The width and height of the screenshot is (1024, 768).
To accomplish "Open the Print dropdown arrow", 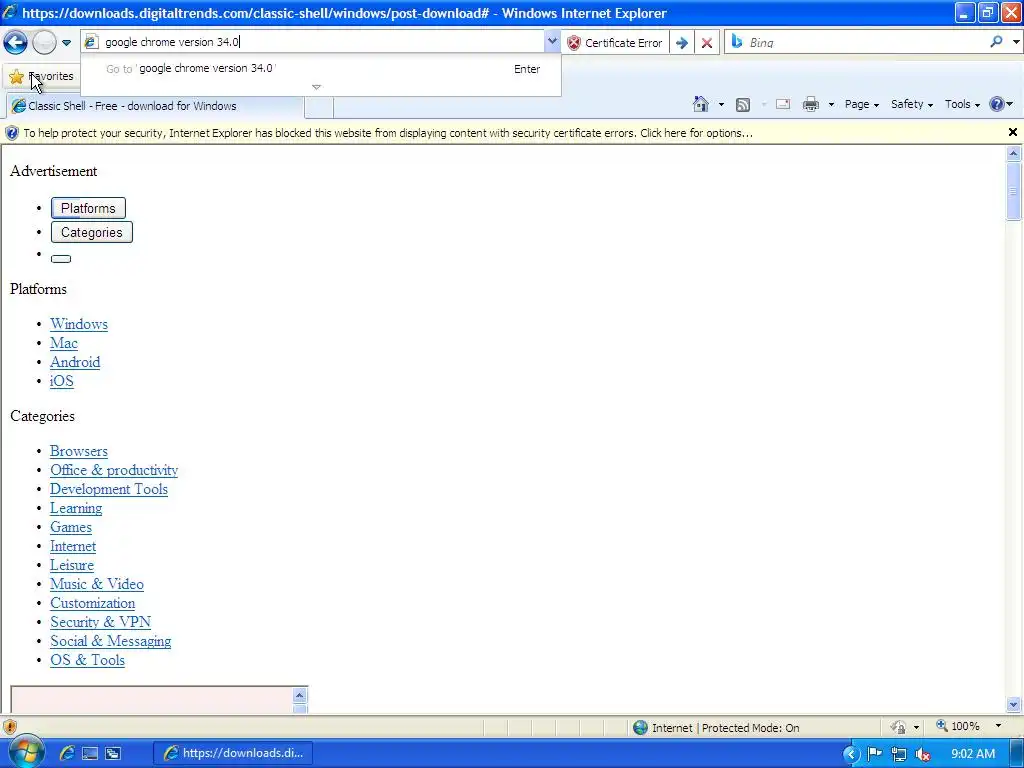I will coord(831,104).
